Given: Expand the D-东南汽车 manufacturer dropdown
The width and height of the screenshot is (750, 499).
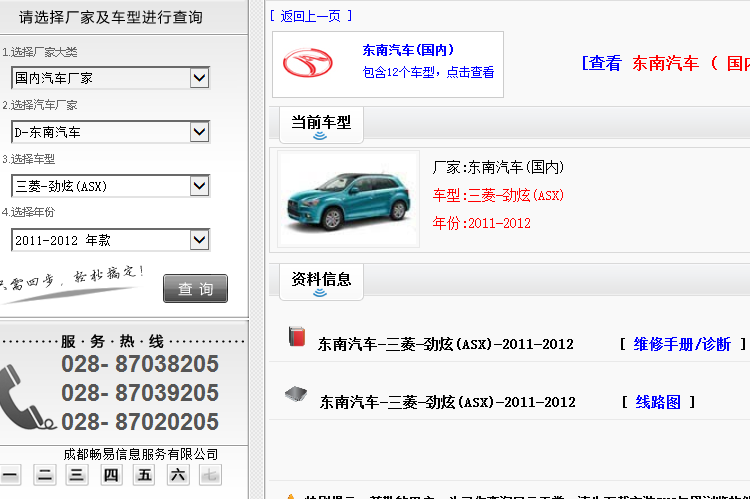Looking at the screenshot, I should (x=110, y=132).
